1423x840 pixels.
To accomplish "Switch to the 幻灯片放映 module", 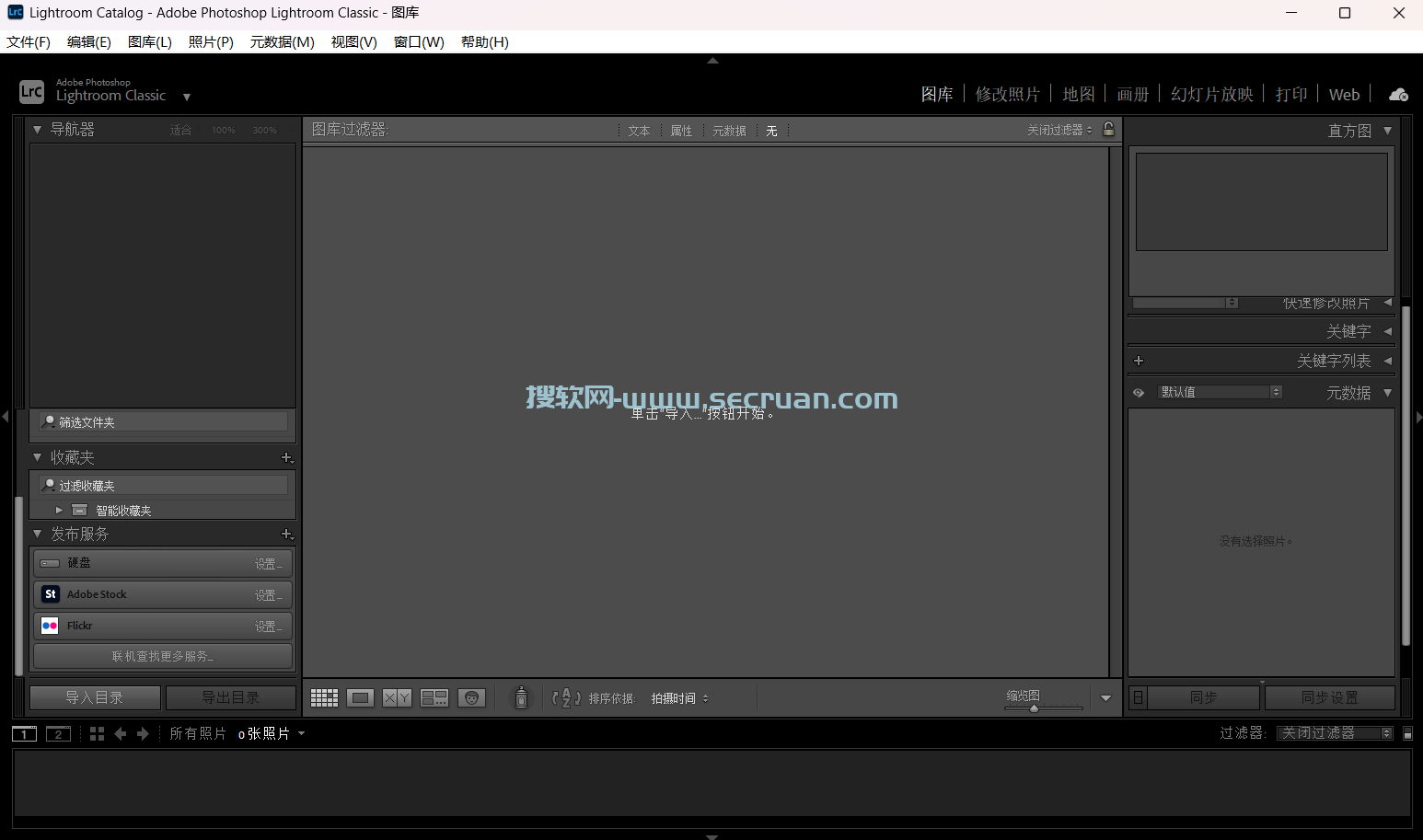I will (x=1212, y=95).
